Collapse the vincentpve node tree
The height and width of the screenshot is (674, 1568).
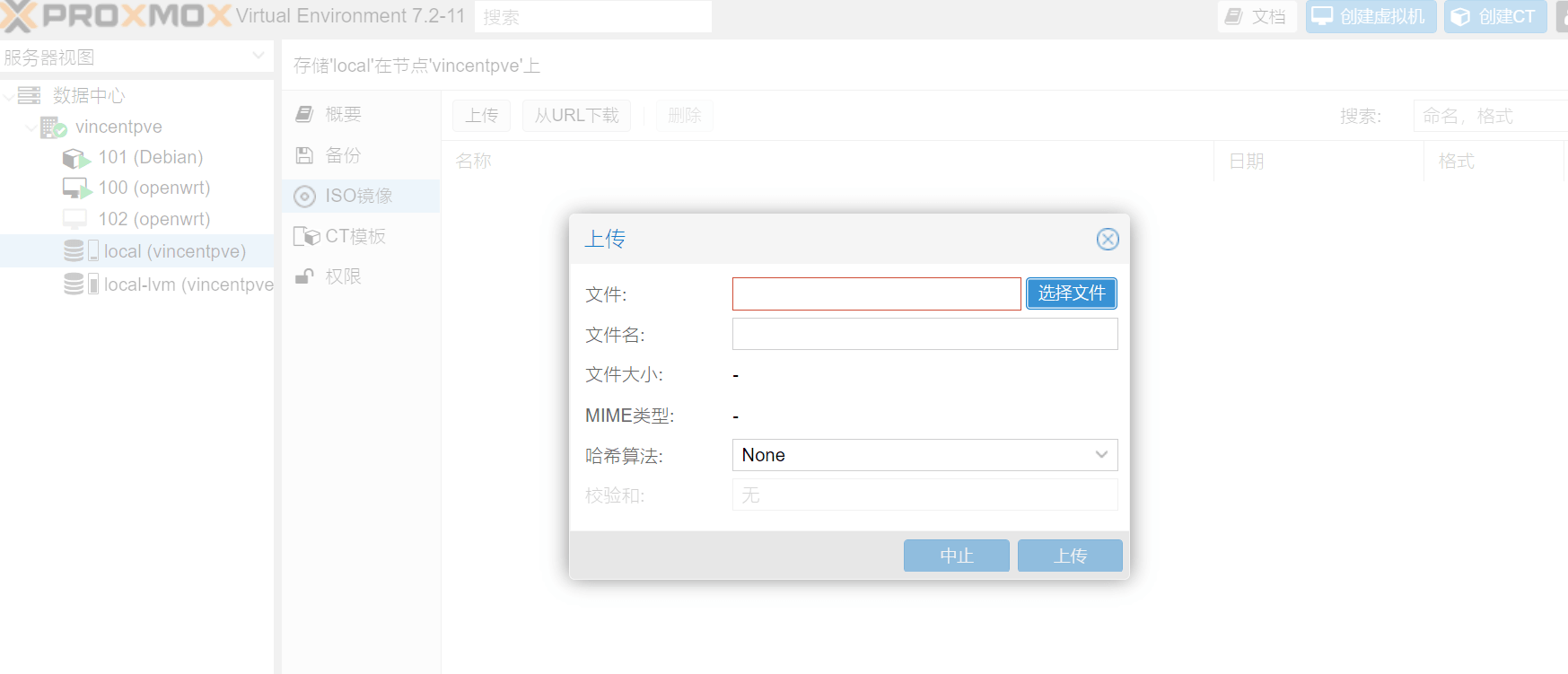click(x=31, y=127)
